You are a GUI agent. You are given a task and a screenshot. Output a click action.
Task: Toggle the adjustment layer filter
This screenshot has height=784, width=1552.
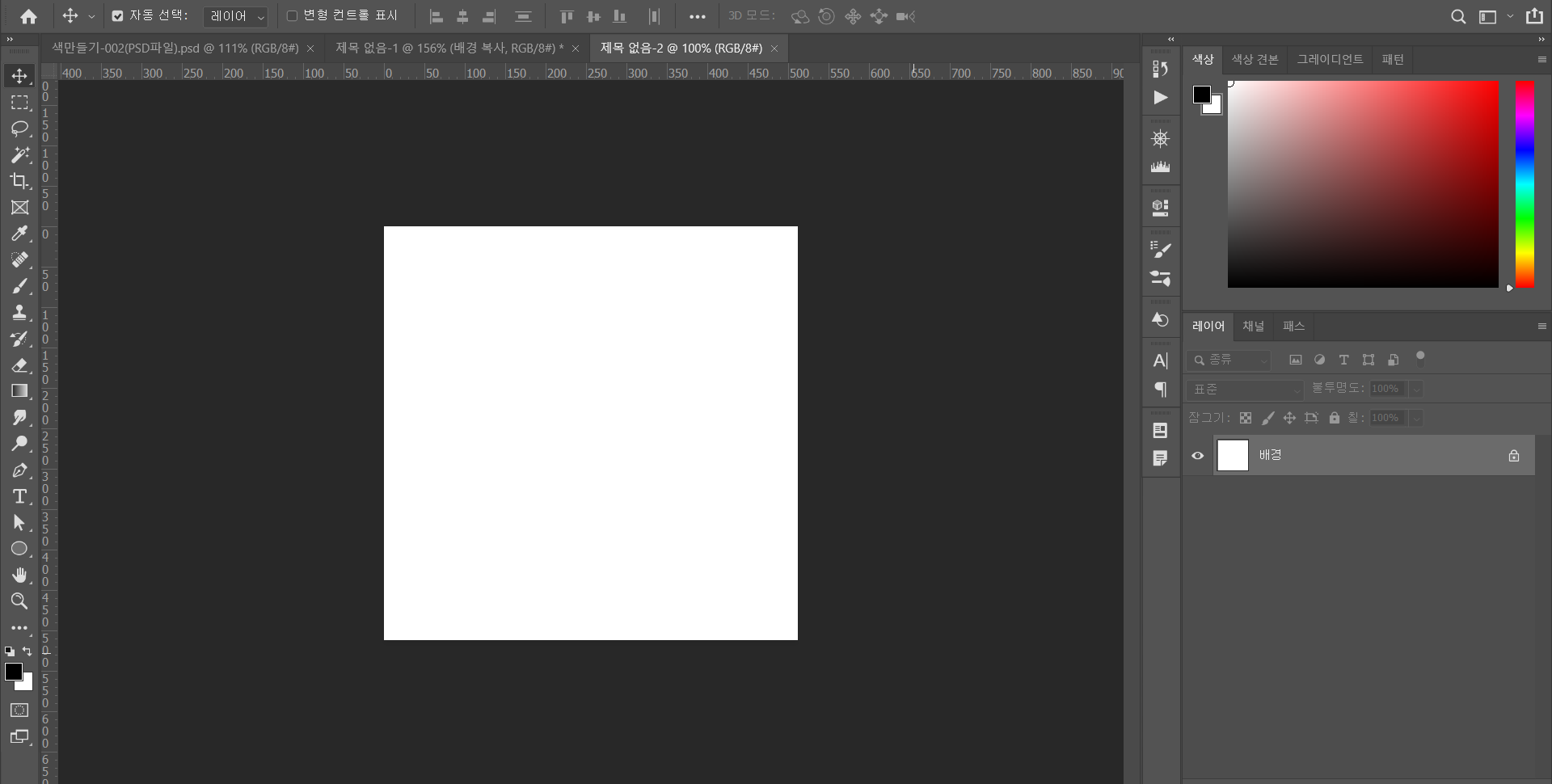click(1319, 360)
